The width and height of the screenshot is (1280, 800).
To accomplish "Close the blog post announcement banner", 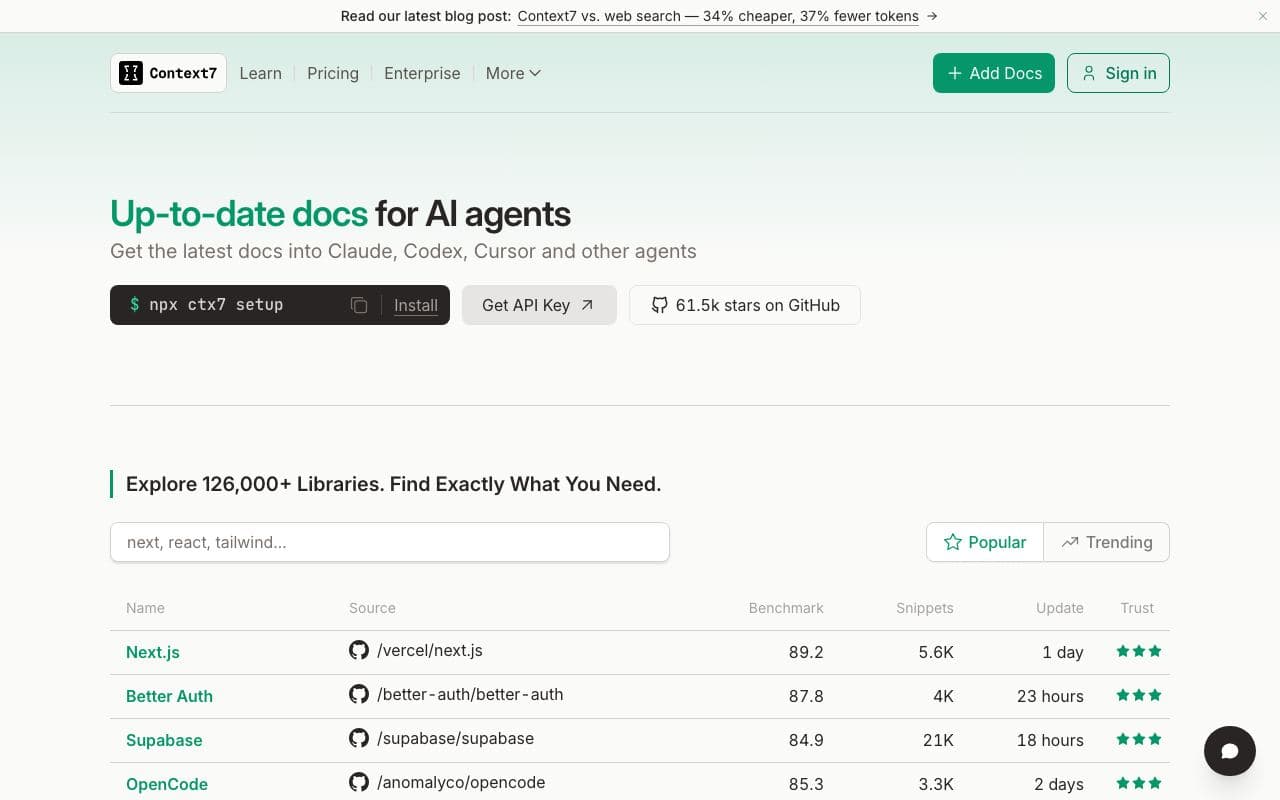I will point(1262,16).
